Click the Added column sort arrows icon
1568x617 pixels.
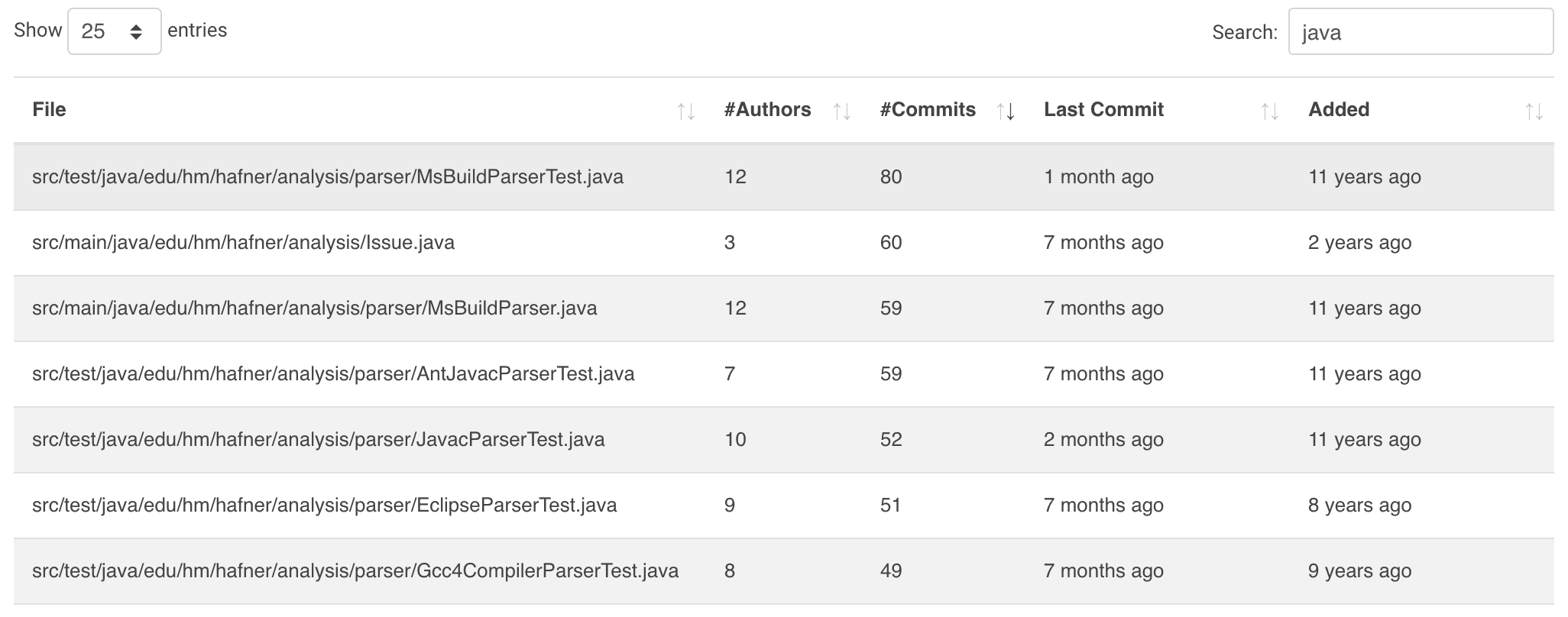(x=1534, y=111)
